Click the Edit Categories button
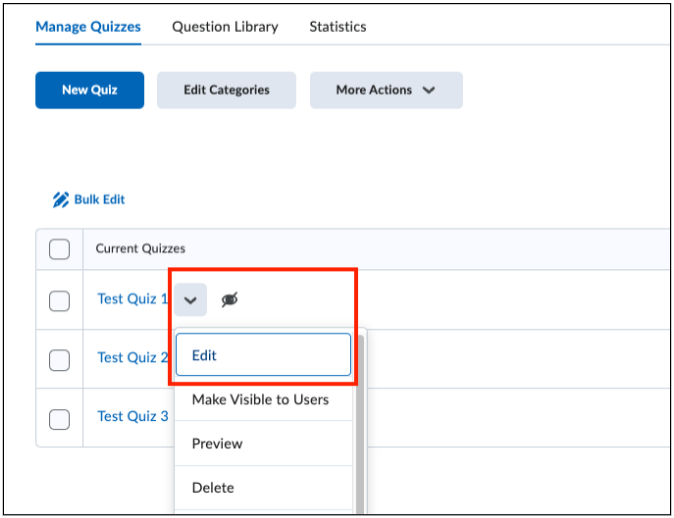 (227, 90)
